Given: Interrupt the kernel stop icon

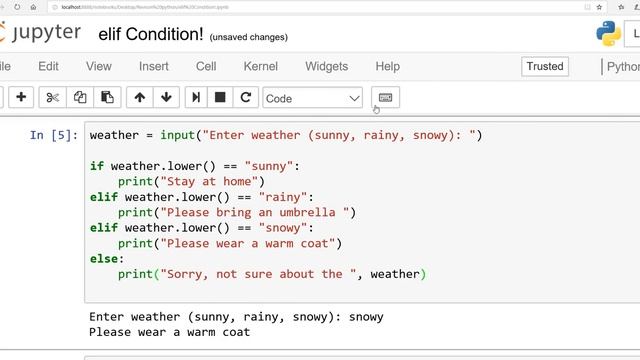Looking at the screenshot, I should point(220,98).
